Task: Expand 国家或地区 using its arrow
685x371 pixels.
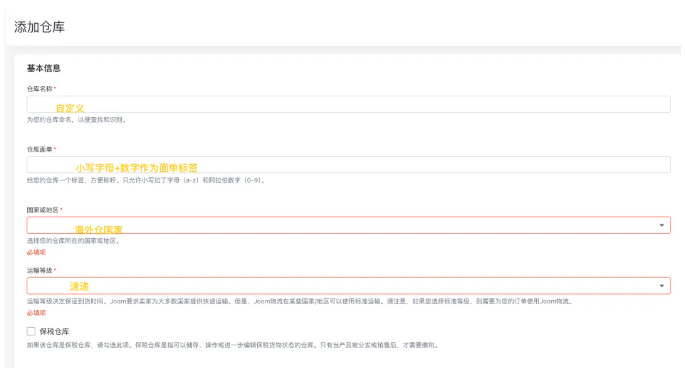Action: coord(661,225)
